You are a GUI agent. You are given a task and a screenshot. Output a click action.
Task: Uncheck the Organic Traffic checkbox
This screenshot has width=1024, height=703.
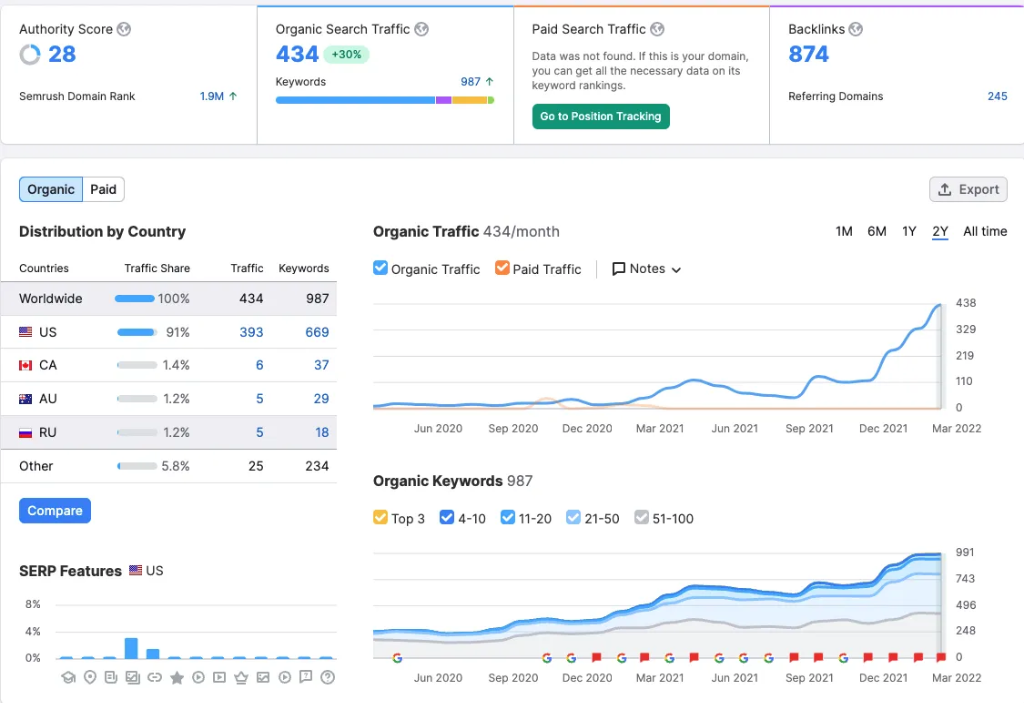(x=380, y=268)
